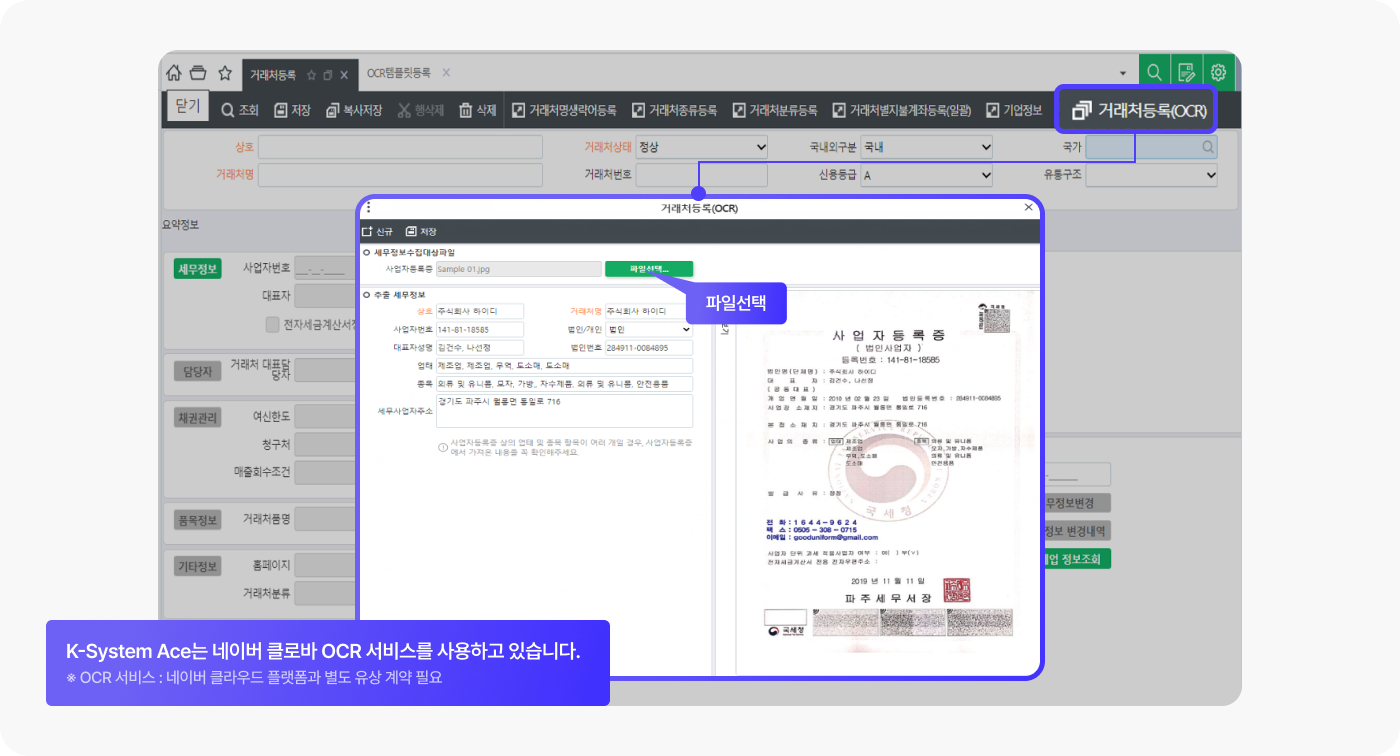Open 거래처종류등록
1400x756 pixels.
tap(675, 110)
